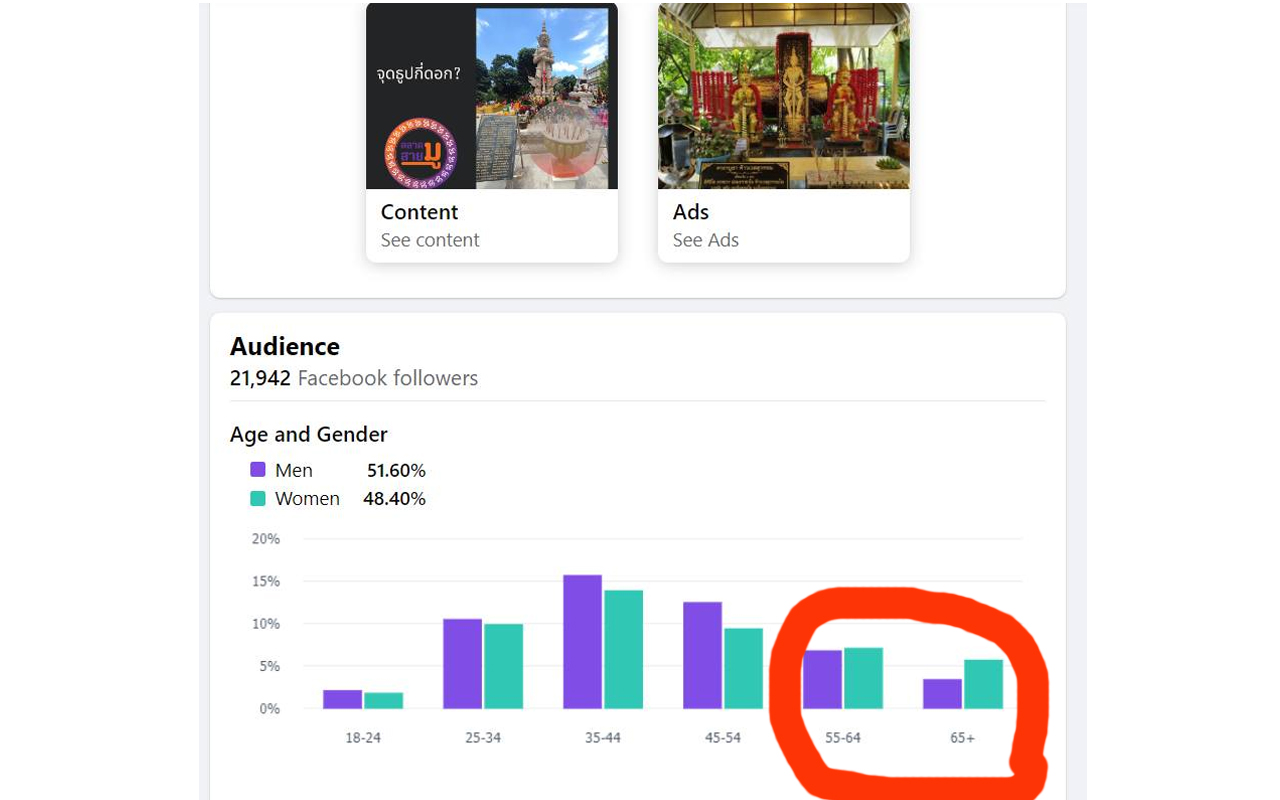Screen dimensions: 1280x800
Task: Open the Content card thumbnail image
Action: click(x=492, y=97)
